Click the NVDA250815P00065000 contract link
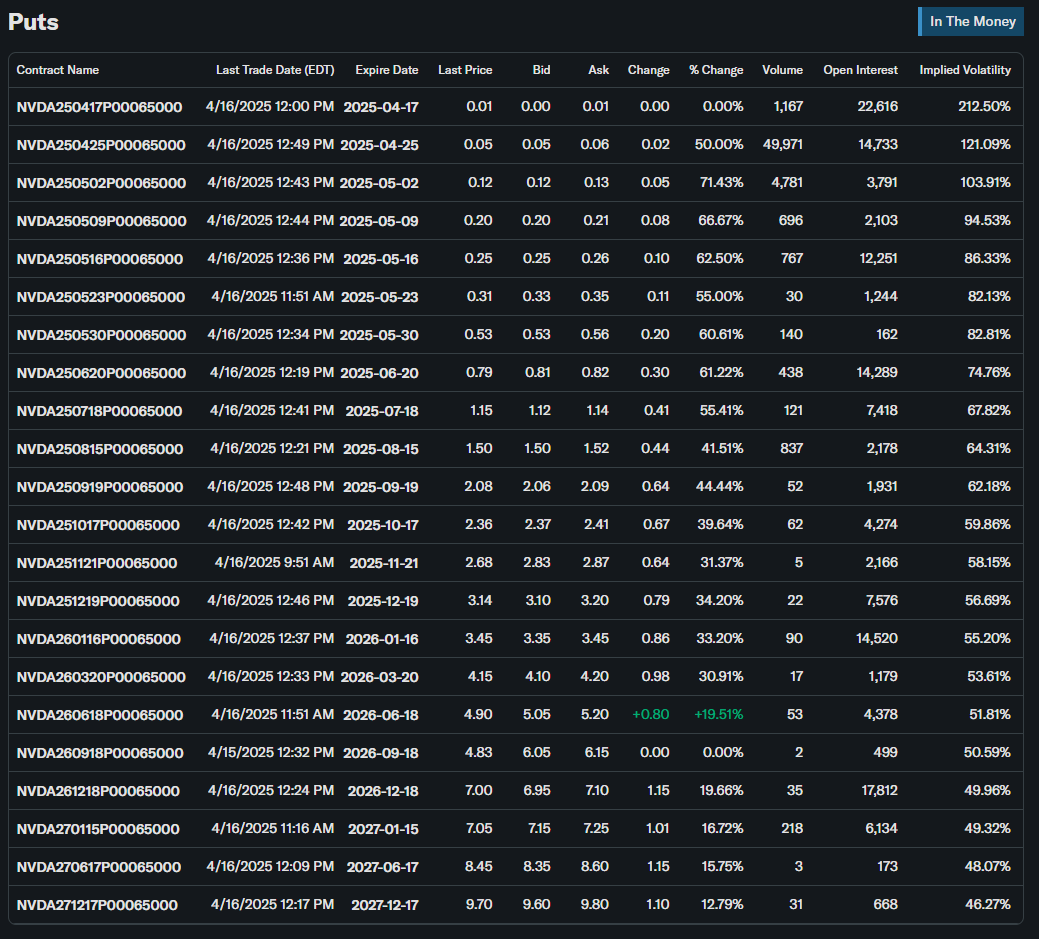 tap(100, 449)
